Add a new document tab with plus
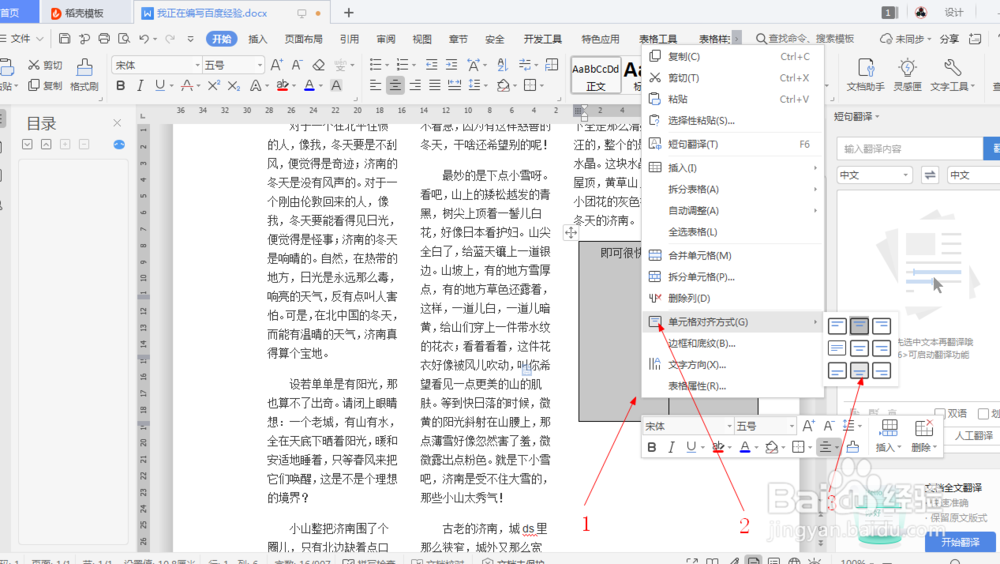 click(348, 13)
